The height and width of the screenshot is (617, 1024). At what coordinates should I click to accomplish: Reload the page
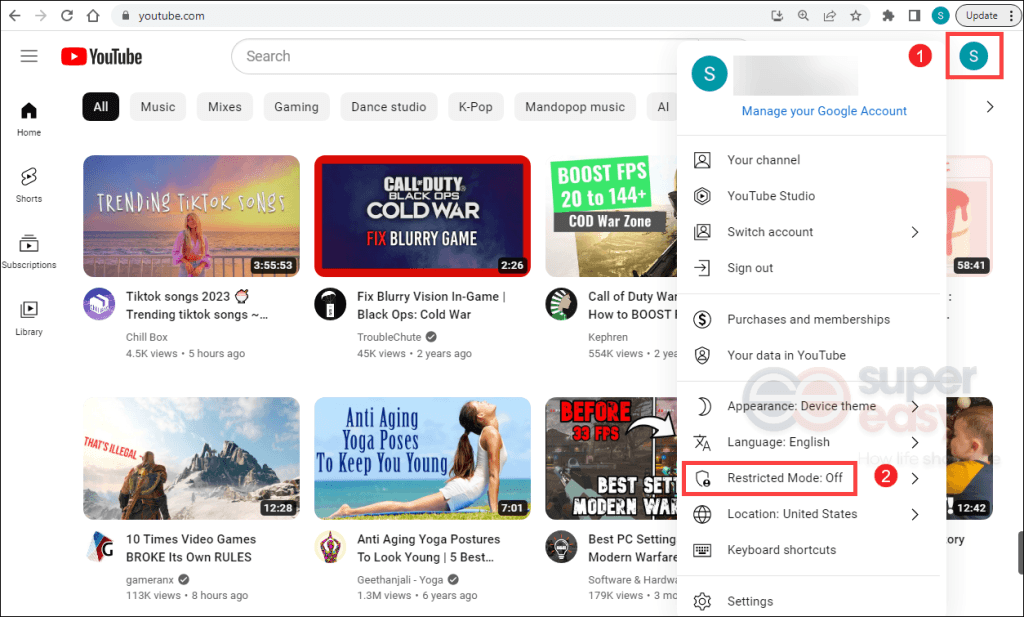click(x=67, y=16)
